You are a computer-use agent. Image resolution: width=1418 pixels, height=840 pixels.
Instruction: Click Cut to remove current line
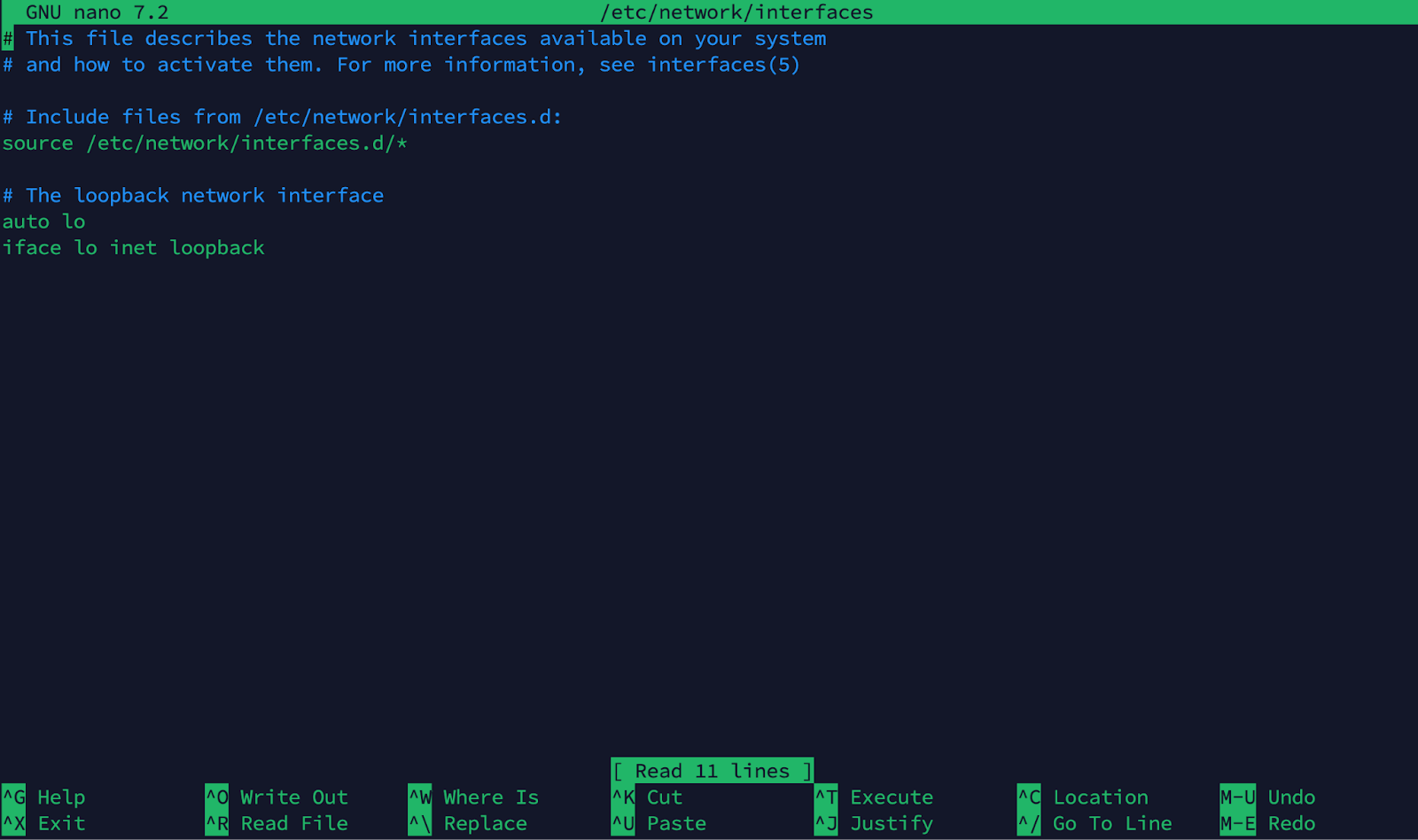[662, 797]
